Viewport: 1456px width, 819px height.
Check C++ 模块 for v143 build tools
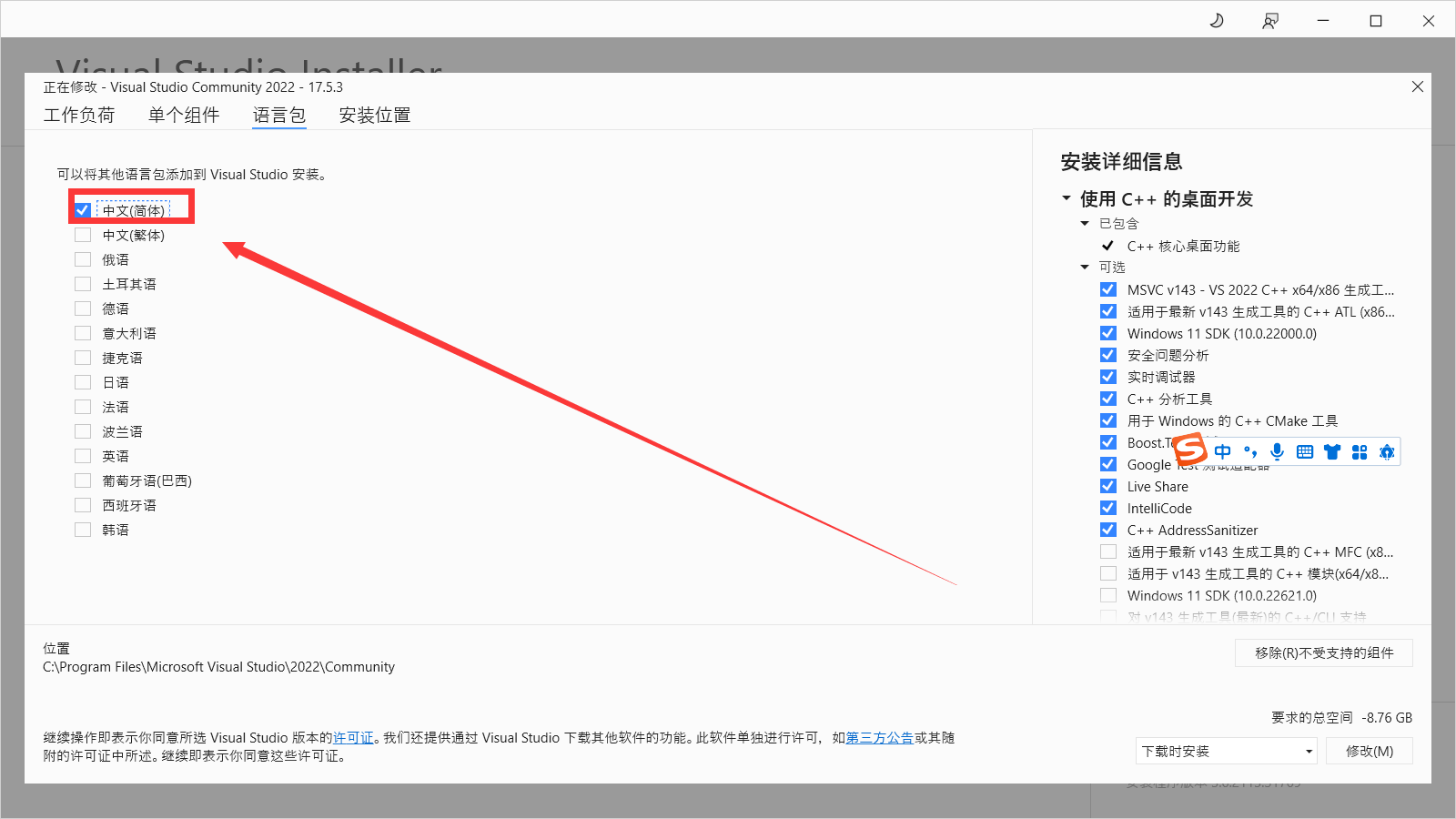point(1108,573)
